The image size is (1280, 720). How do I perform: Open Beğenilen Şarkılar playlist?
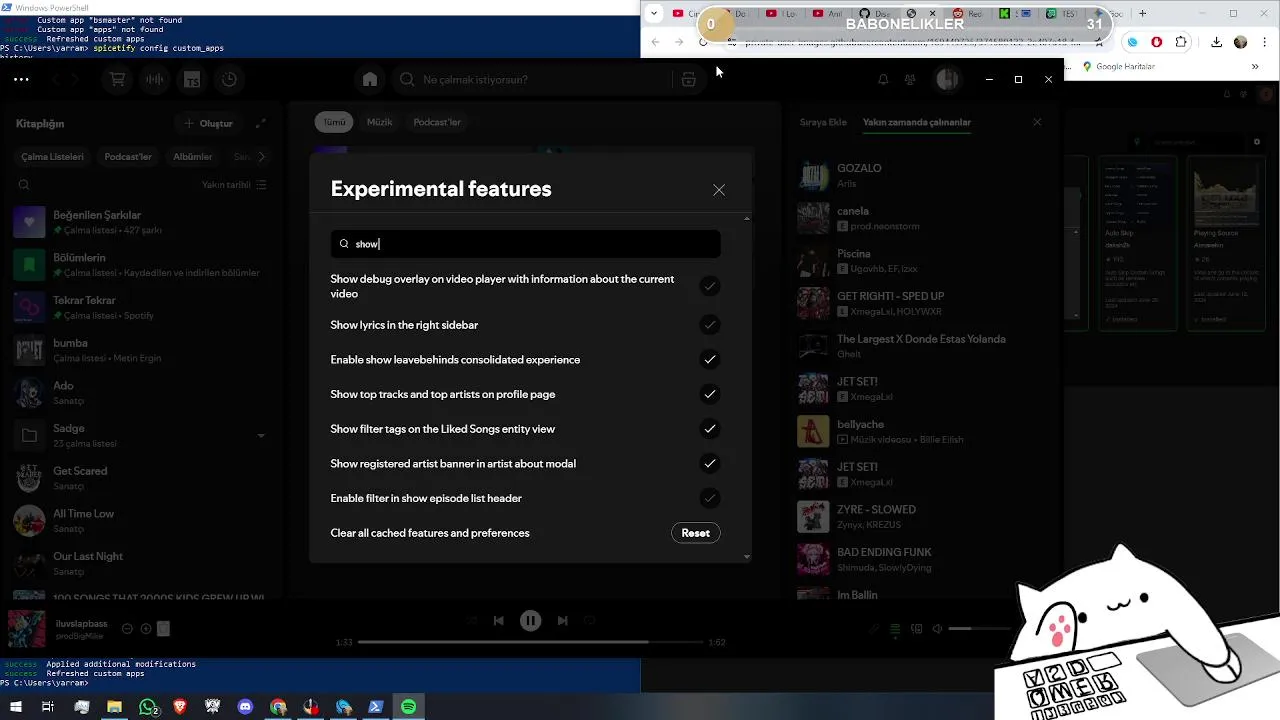[x=140, y=222]
